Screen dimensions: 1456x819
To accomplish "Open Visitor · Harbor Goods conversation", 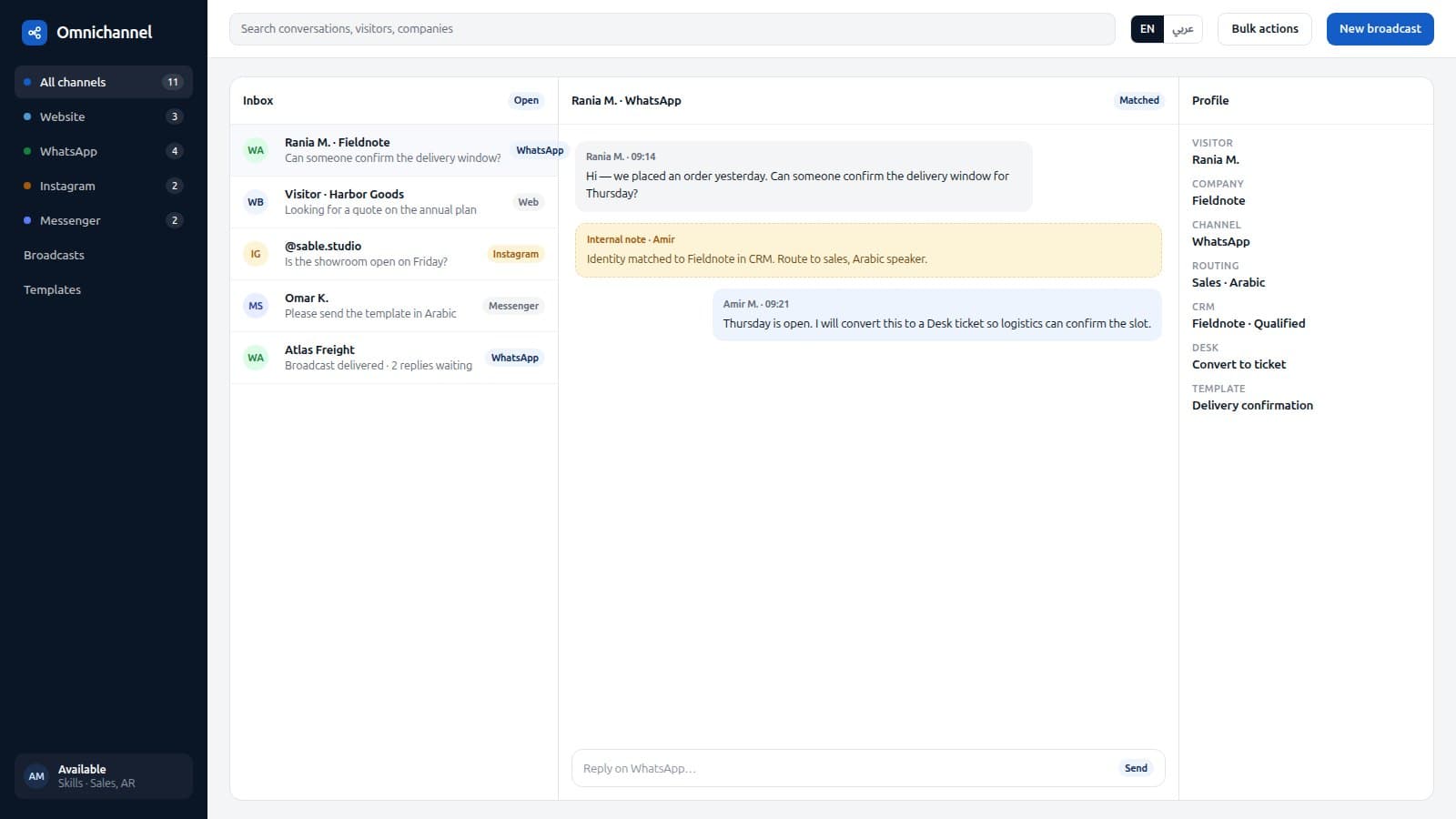I will (x=394, y=202).
